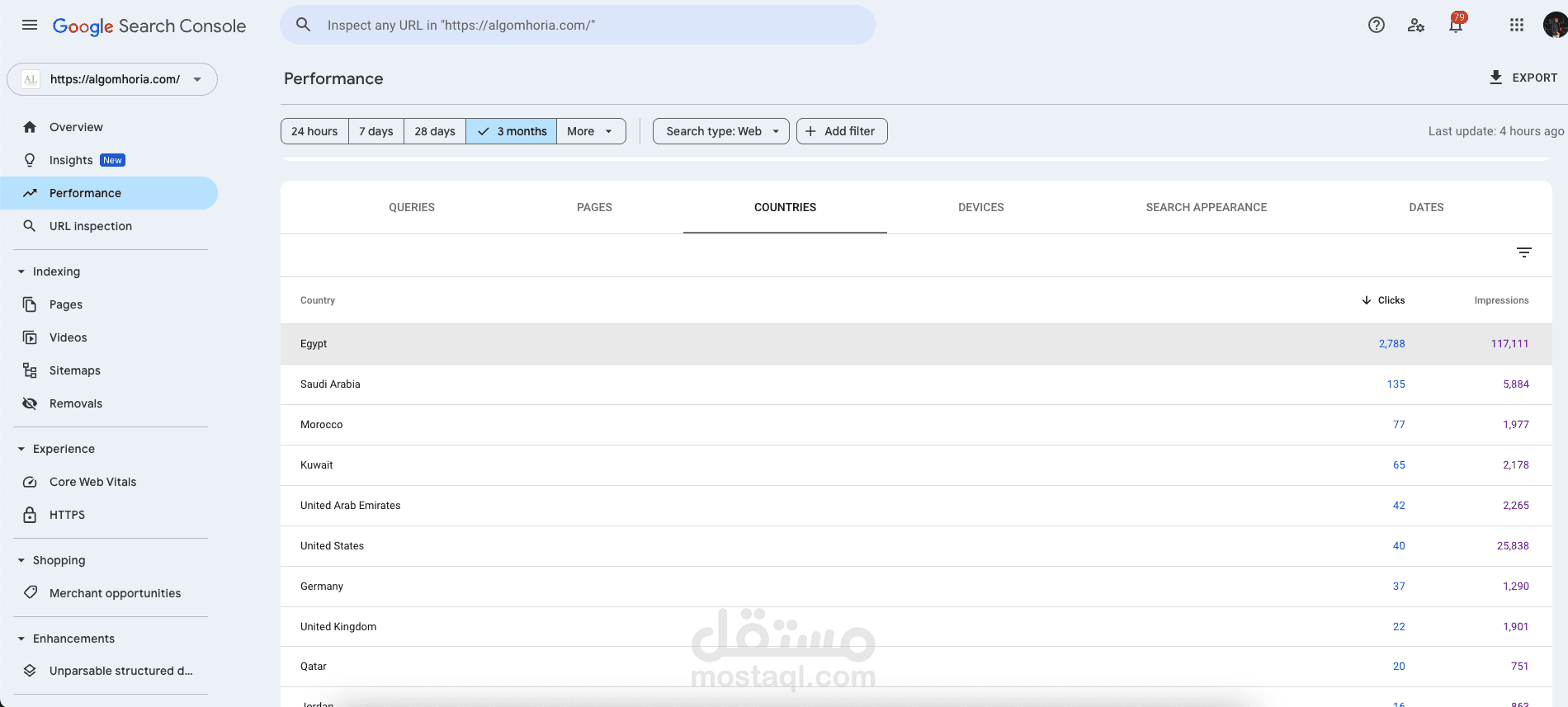
Task: Select the 3 months date range
Action: click(512, 131)
